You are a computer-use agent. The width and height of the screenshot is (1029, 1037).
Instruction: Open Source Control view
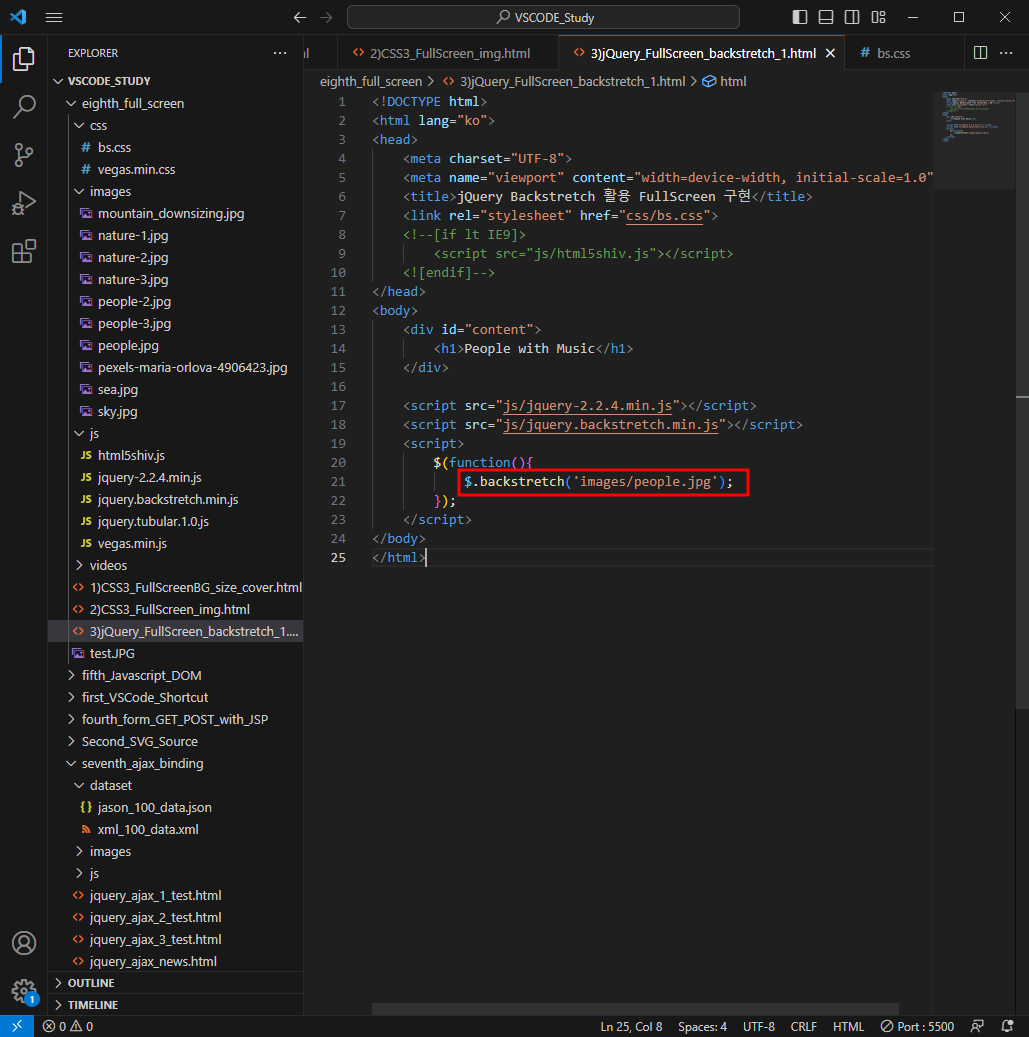point(24,155)
